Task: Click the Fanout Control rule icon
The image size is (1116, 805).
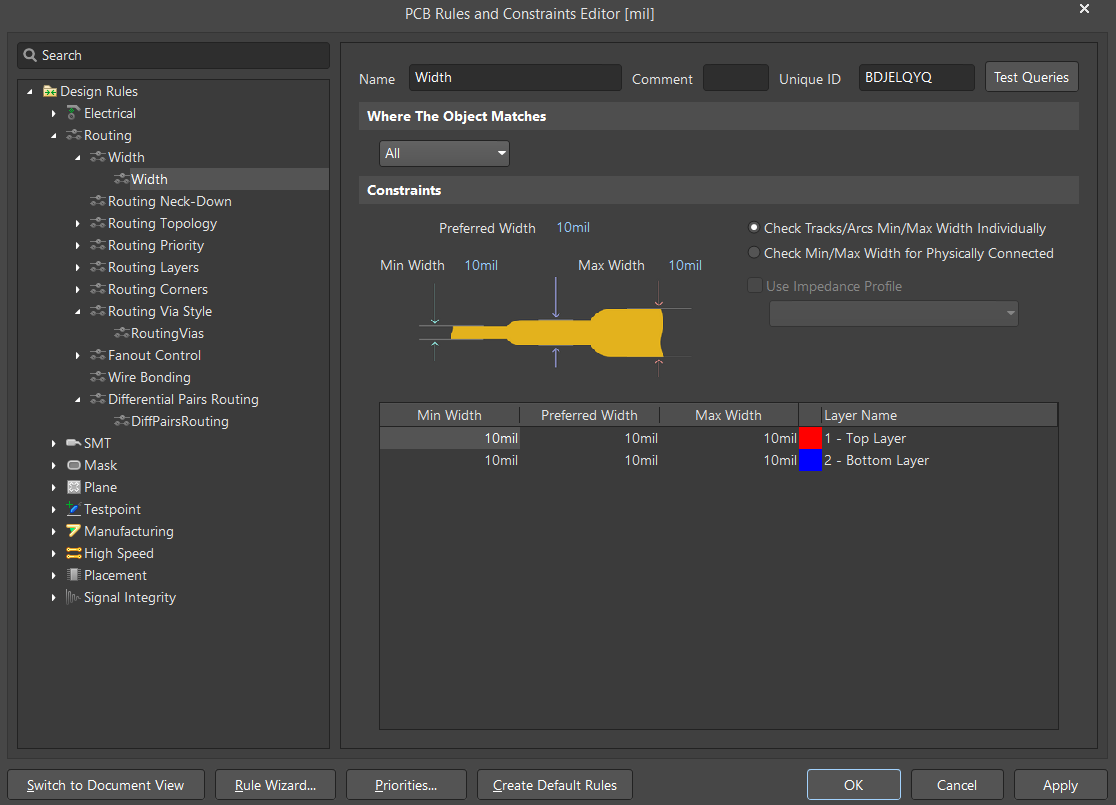Action: [98, 355]
